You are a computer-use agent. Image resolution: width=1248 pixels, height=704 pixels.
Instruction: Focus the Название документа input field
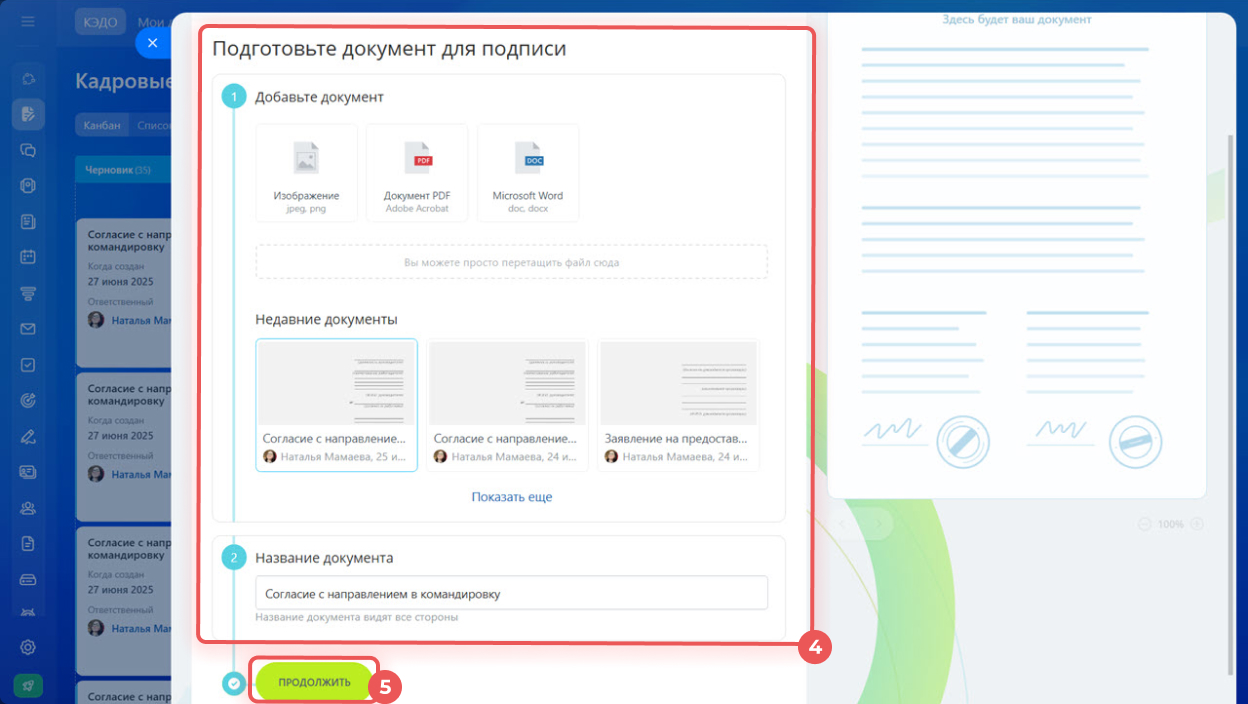512,593
